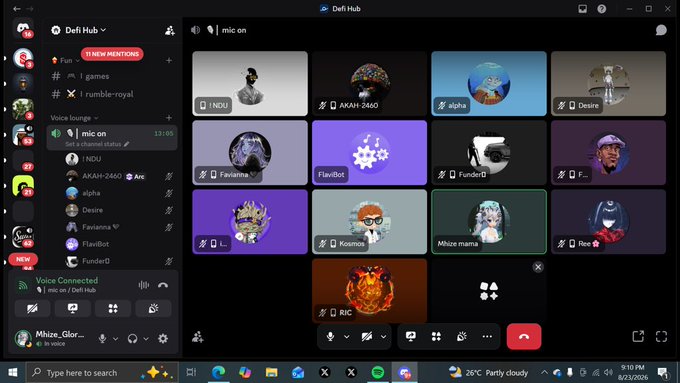The image size is (680, 383).
Task: Select FlaviBot in the voice member list
Action: [120, 244]
